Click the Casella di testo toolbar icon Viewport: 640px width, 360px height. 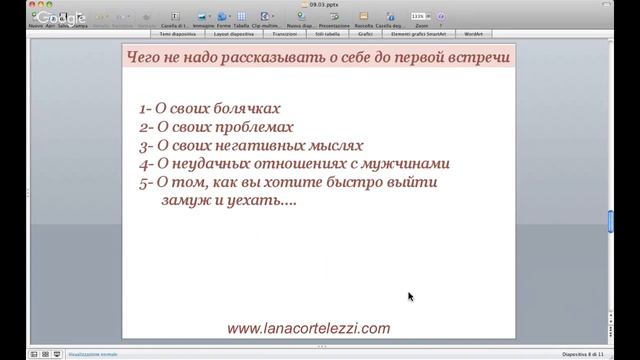175,16
